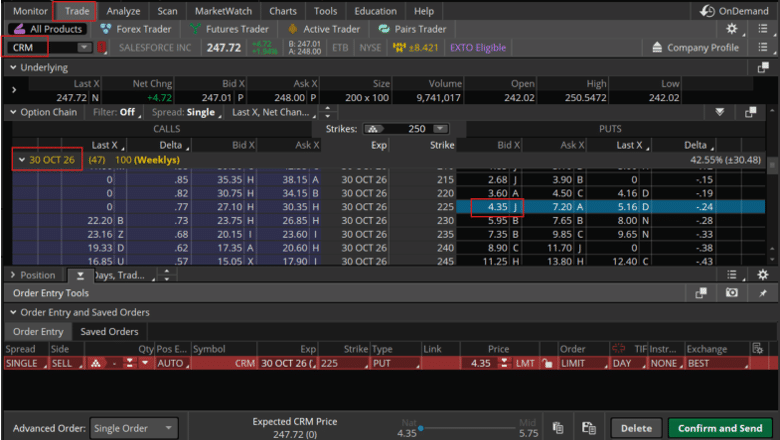
Task: Click the paste order icon beside Delete
Action: click(589, 428)
